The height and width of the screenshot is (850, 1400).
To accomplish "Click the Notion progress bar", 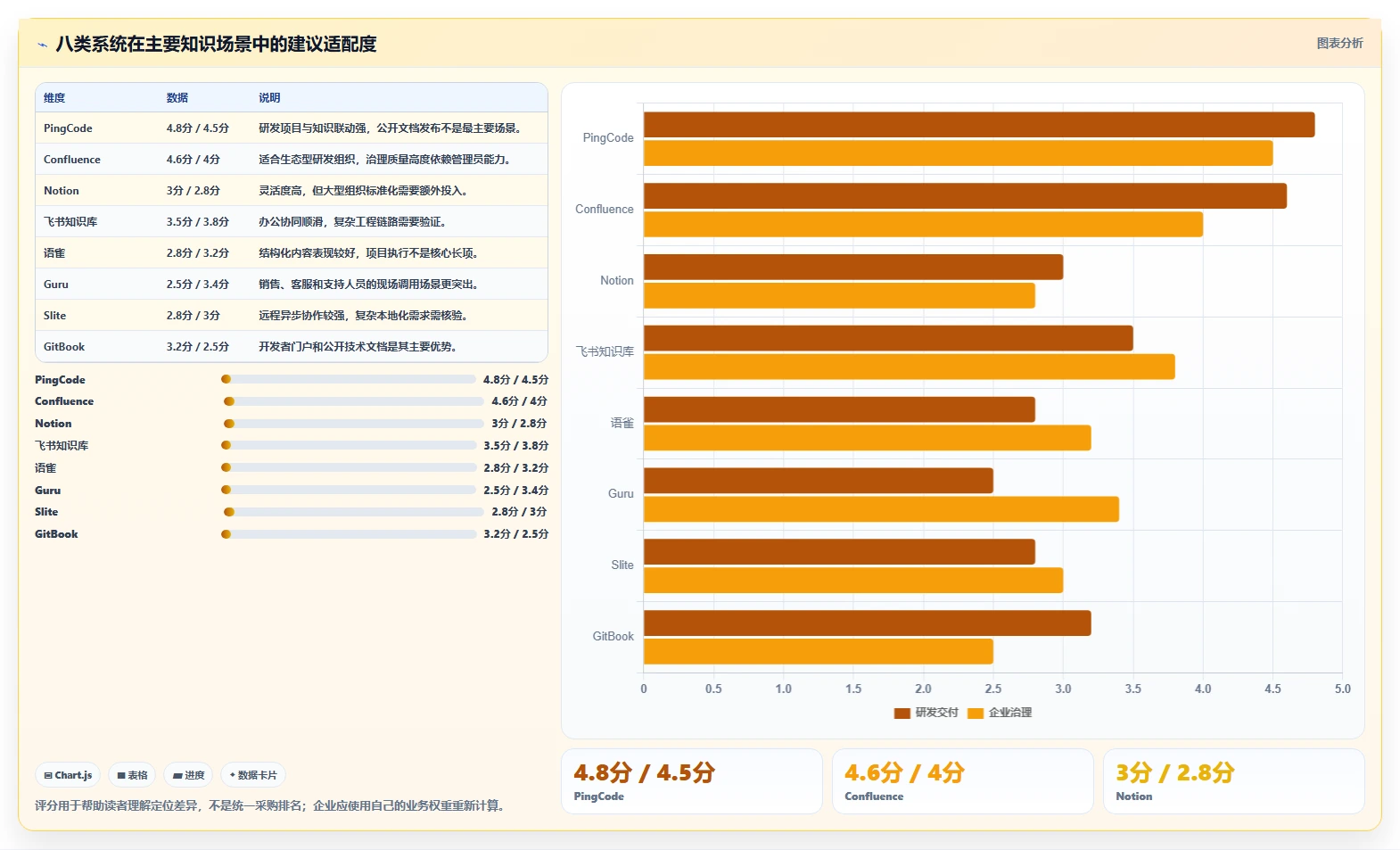I will [x=353, y=424].
